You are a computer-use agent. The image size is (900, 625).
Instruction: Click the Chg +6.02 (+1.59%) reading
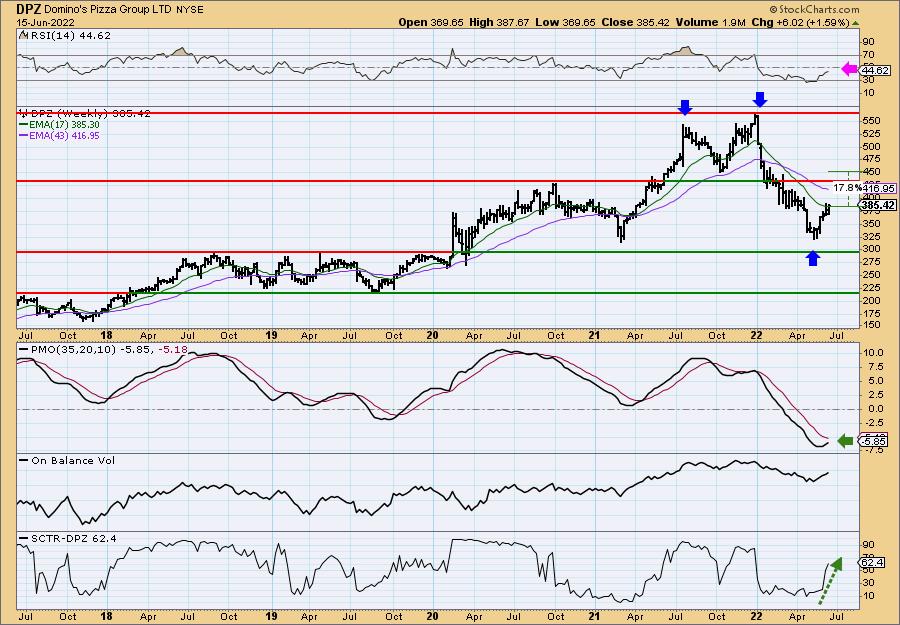800,22
